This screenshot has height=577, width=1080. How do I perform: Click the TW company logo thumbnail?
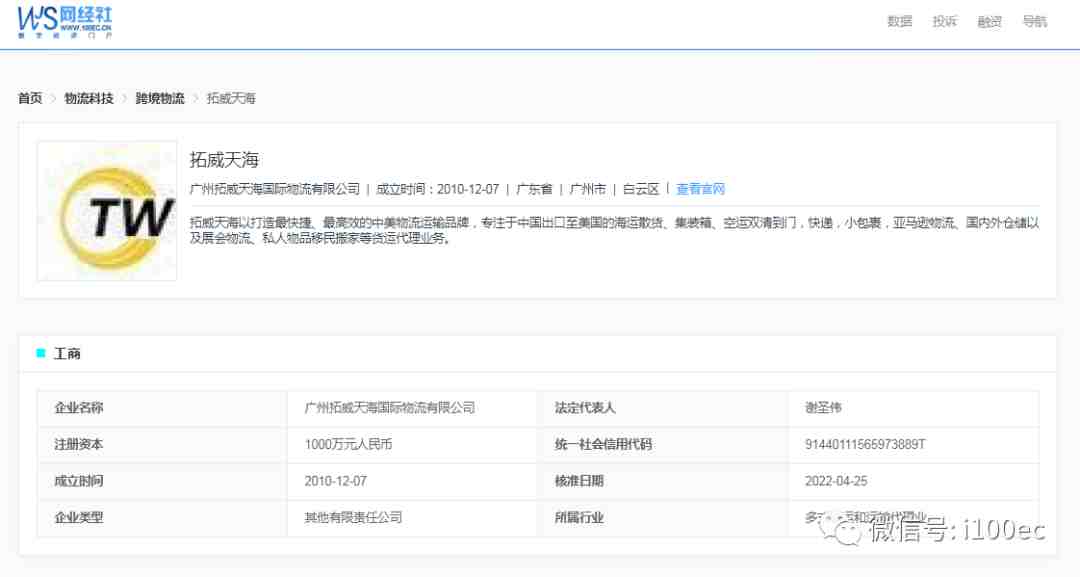(x=107, y=211)
